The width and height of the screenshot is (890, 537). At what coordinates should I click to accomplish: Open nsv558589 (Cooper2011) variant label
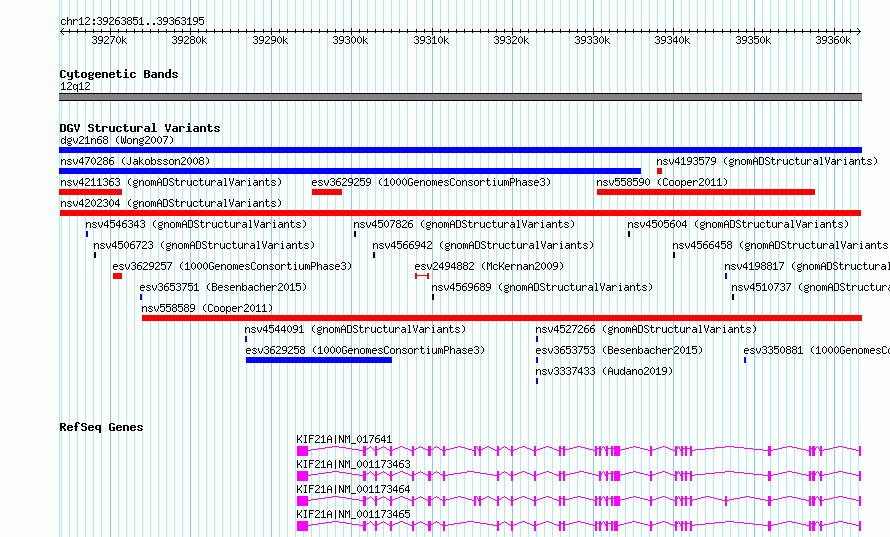coord(207,308)
